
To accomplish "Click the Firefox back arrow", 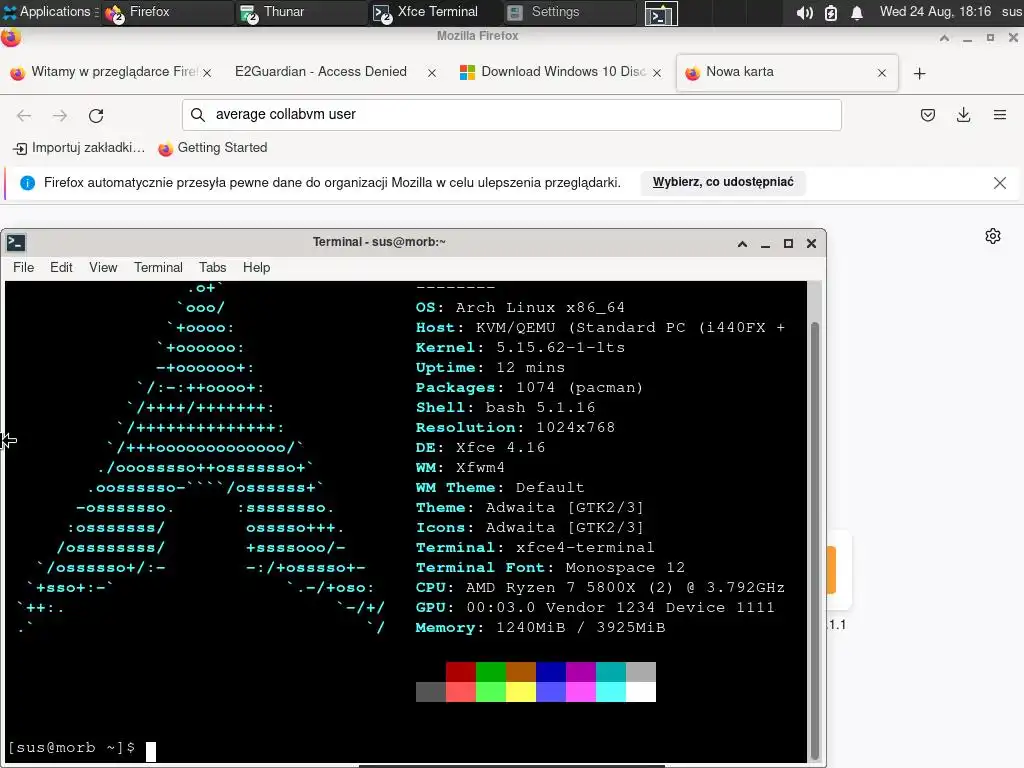I will coord(24,116).
